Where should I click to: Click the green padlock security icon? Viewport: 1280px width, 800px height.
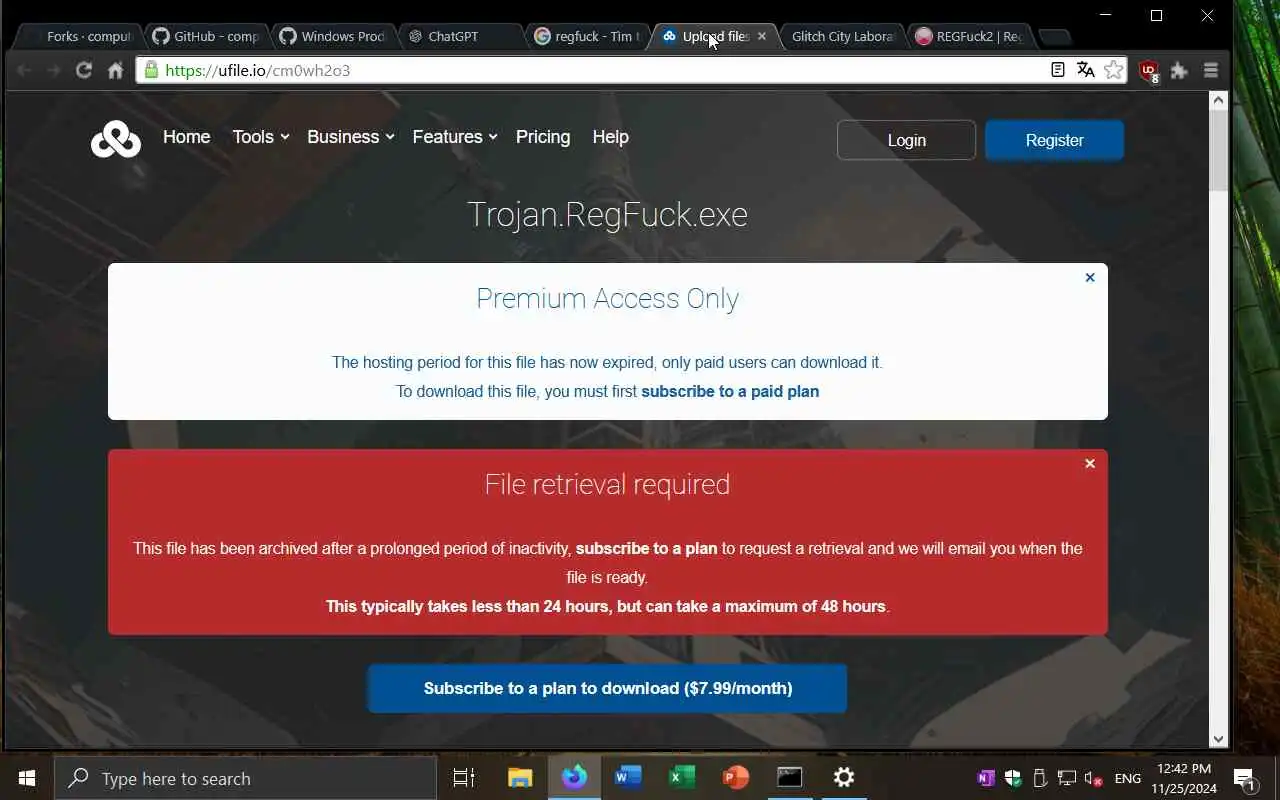tap(151, 70)
